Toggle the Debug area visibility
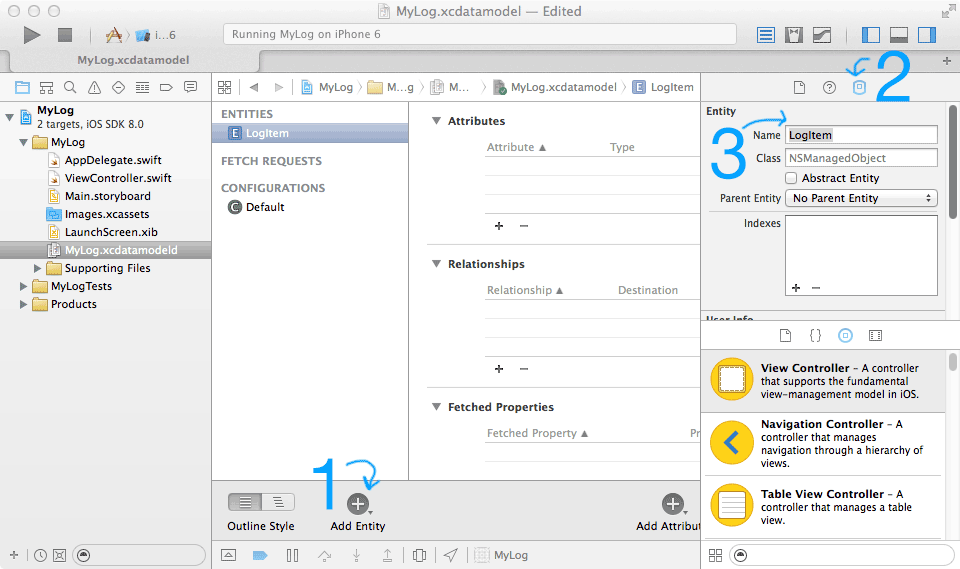Viewport: 960px width, 569px height. point(898,35)
